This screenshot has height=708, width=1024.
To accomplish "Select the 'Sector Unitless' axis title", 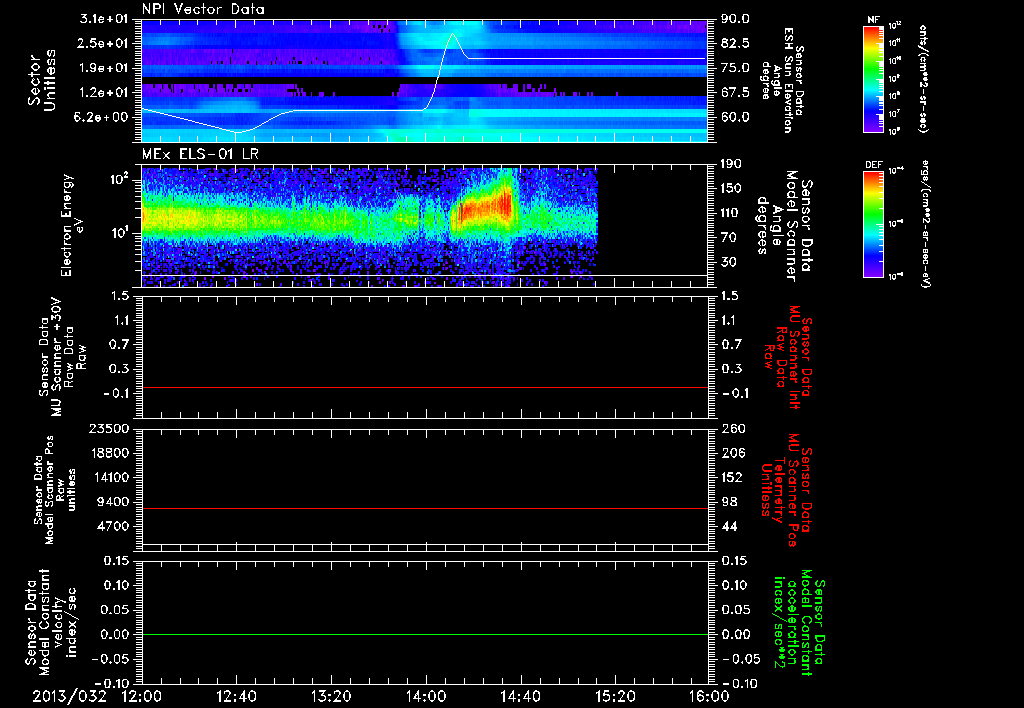I will point(42,80).
